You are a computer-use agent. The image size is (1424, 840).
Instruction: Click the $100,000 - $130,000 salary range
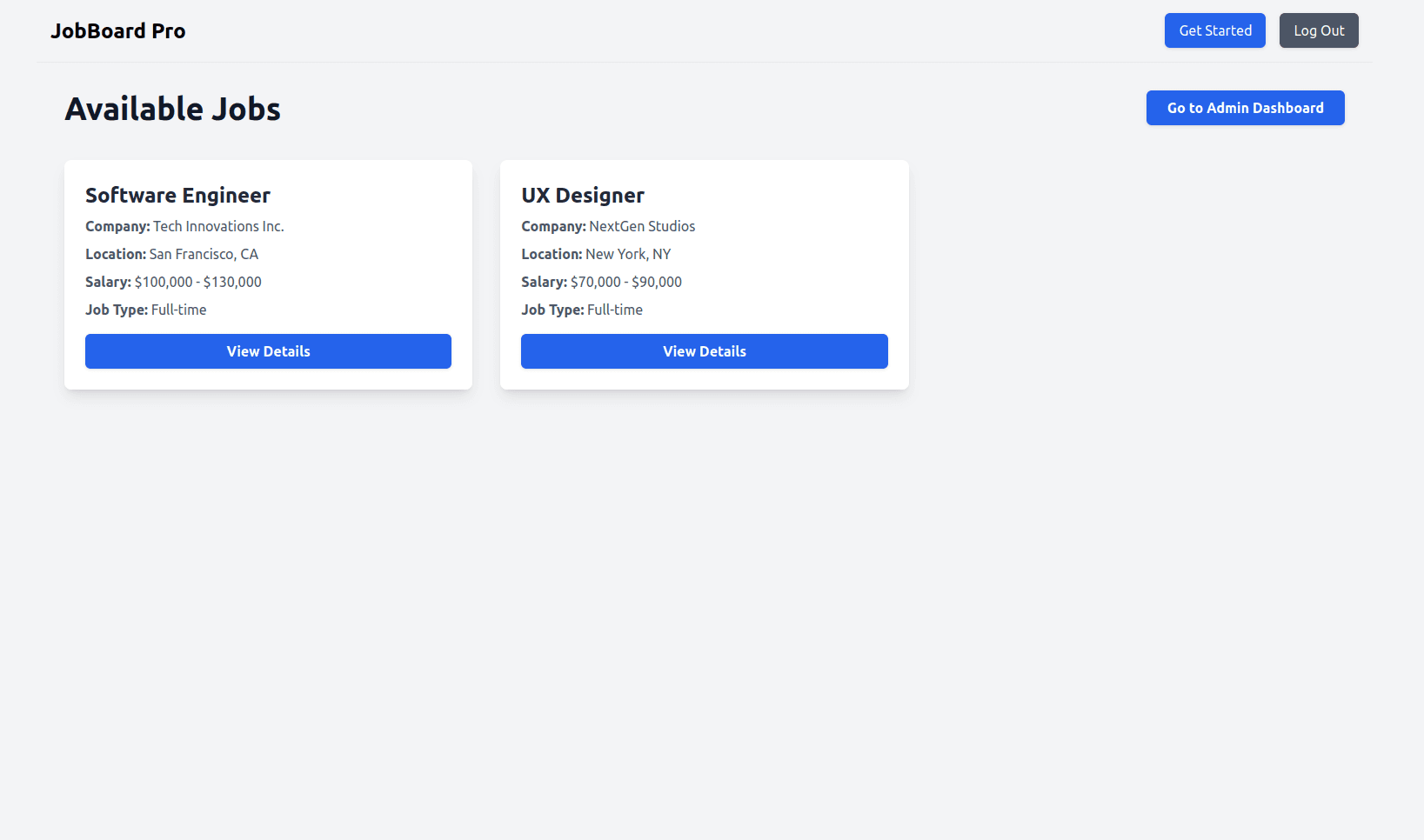pos(197,282)
